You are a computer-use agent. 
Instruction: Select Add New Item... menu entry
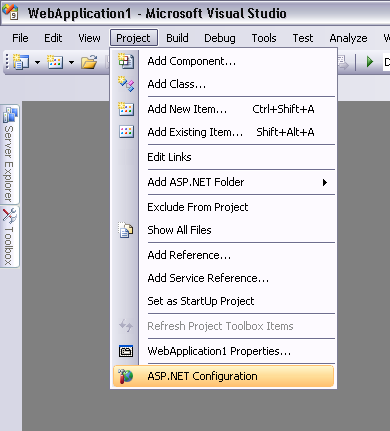[223, 109]
